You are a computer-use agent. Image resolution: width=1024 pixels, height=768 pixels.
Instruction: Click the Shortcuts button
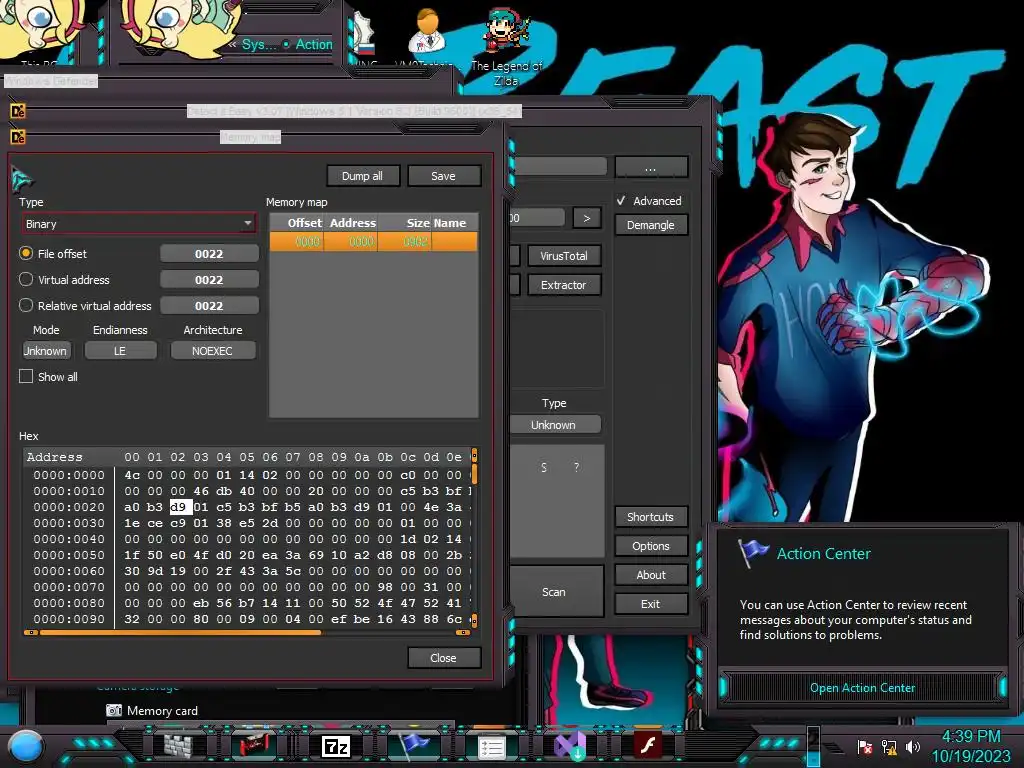(x=650, y=517)
